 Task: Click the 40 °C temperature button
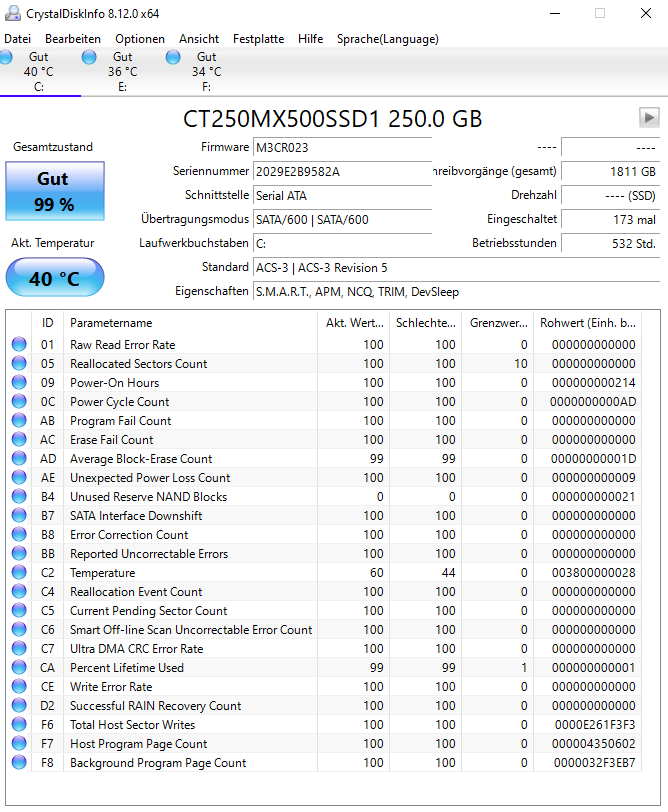tap(55, 278)
